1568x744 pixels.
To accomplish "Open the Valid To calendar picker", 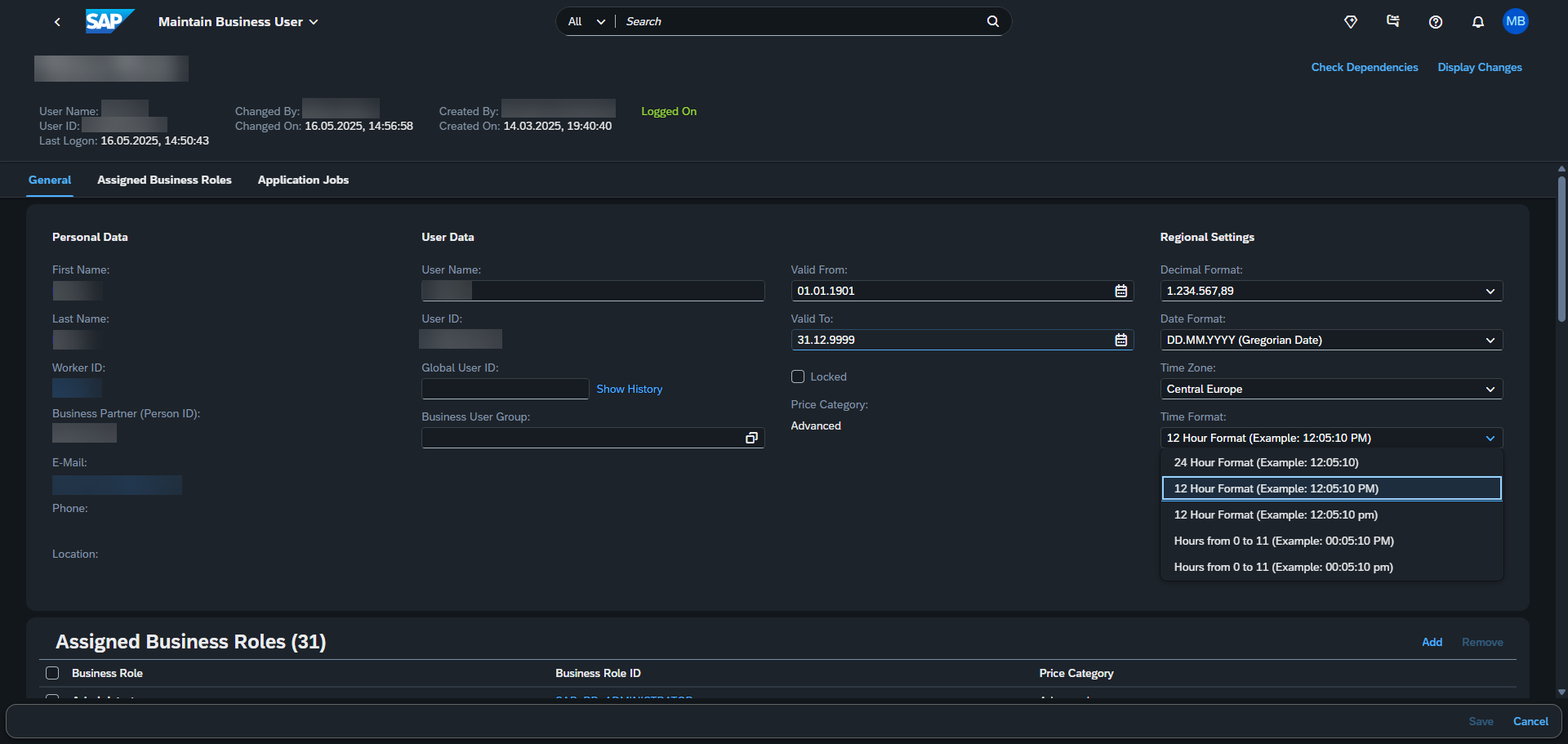I will point(1121,340).
